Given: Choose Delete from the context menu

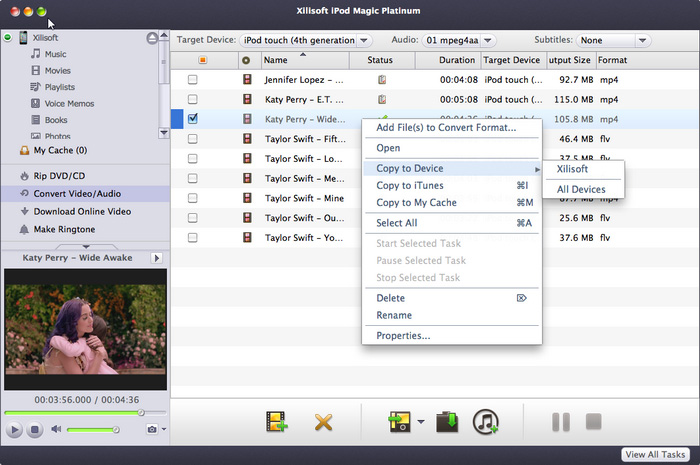Looking at the screenshot, I should [452, 298].
